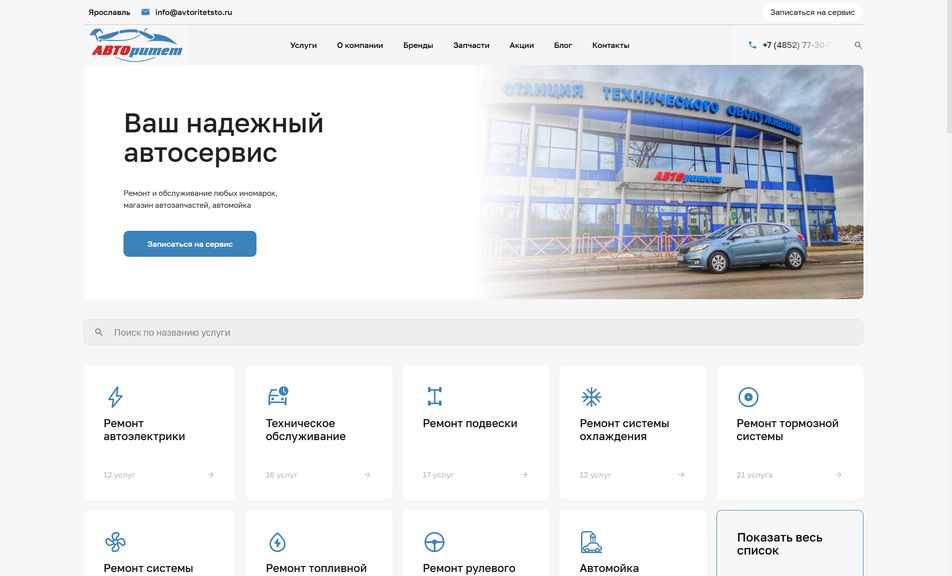Click magnifier icon in service search bar
The image size is (952, 576).
click(99, 332)
